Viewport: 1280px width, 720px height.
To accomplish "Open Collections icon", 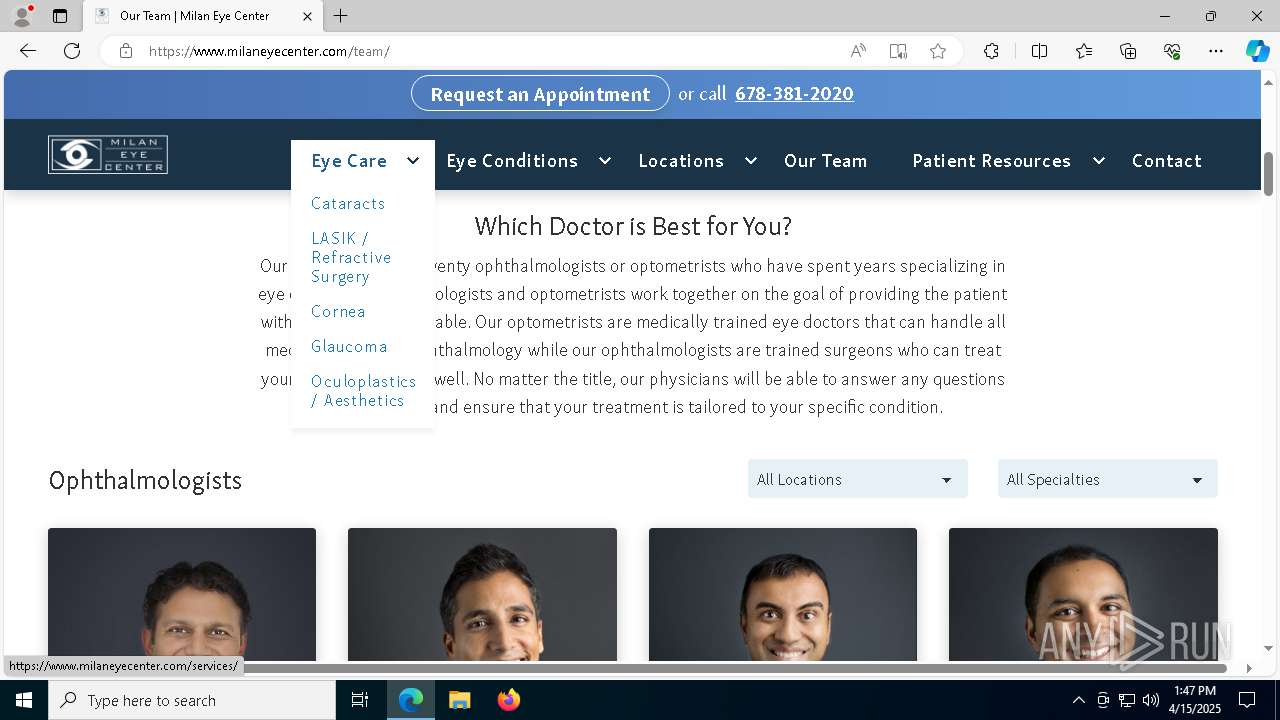I will tap(1128, 51).
